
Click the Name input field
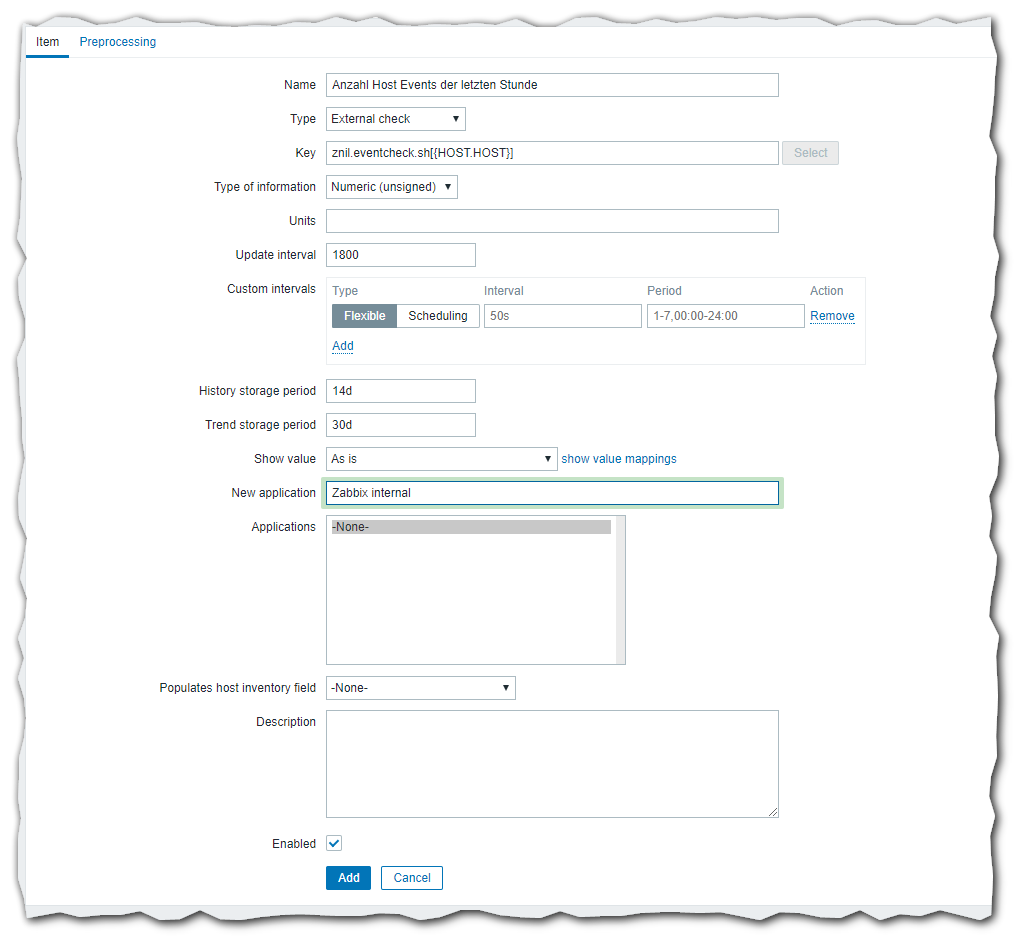[551, 85]
